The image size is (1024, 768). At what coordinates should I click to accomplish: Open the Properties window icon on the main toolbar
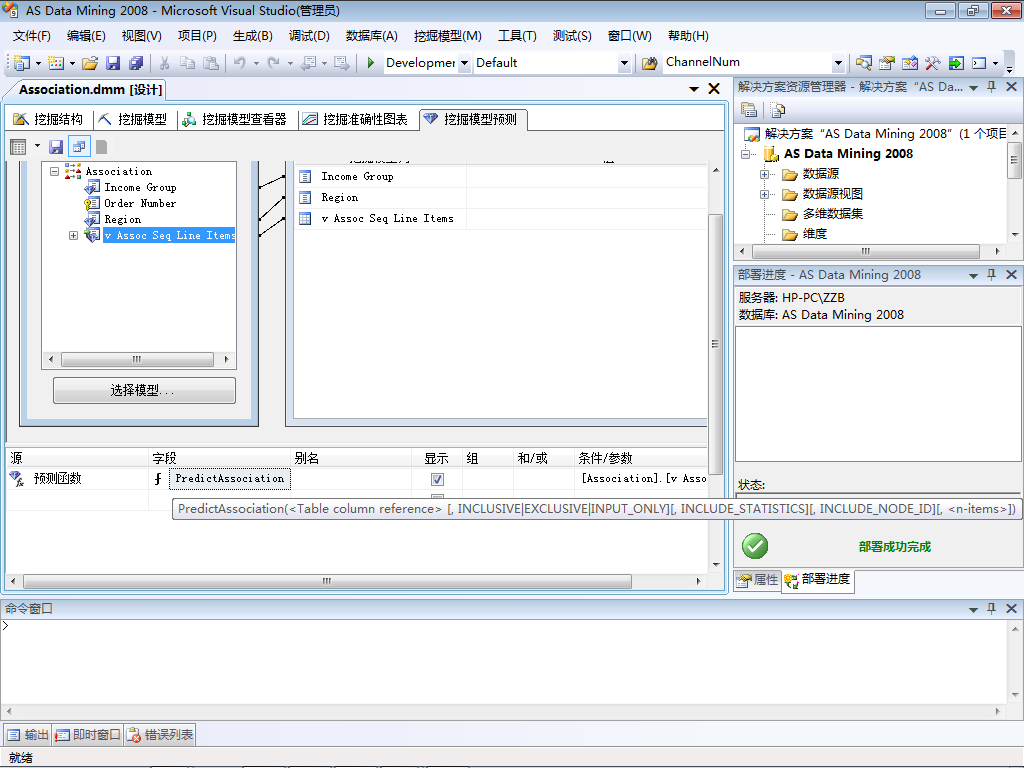pyautogui.click(x=886, y=63)
